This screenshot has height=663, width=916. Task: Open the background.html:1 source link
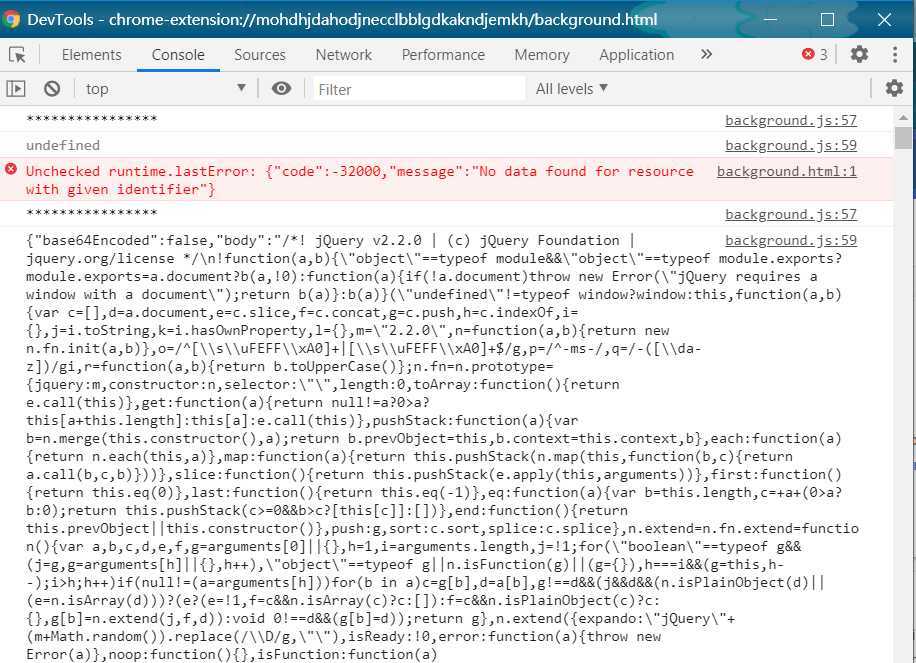(787, 171)
